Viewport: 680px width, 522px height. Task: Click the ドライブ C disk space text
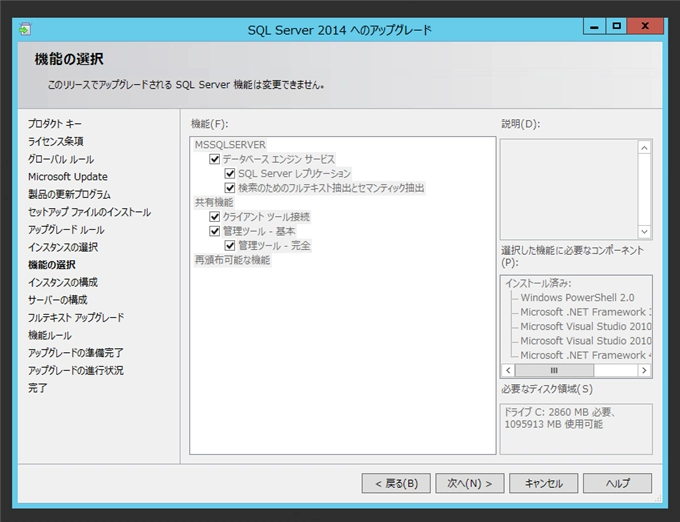tap(559, 418)
